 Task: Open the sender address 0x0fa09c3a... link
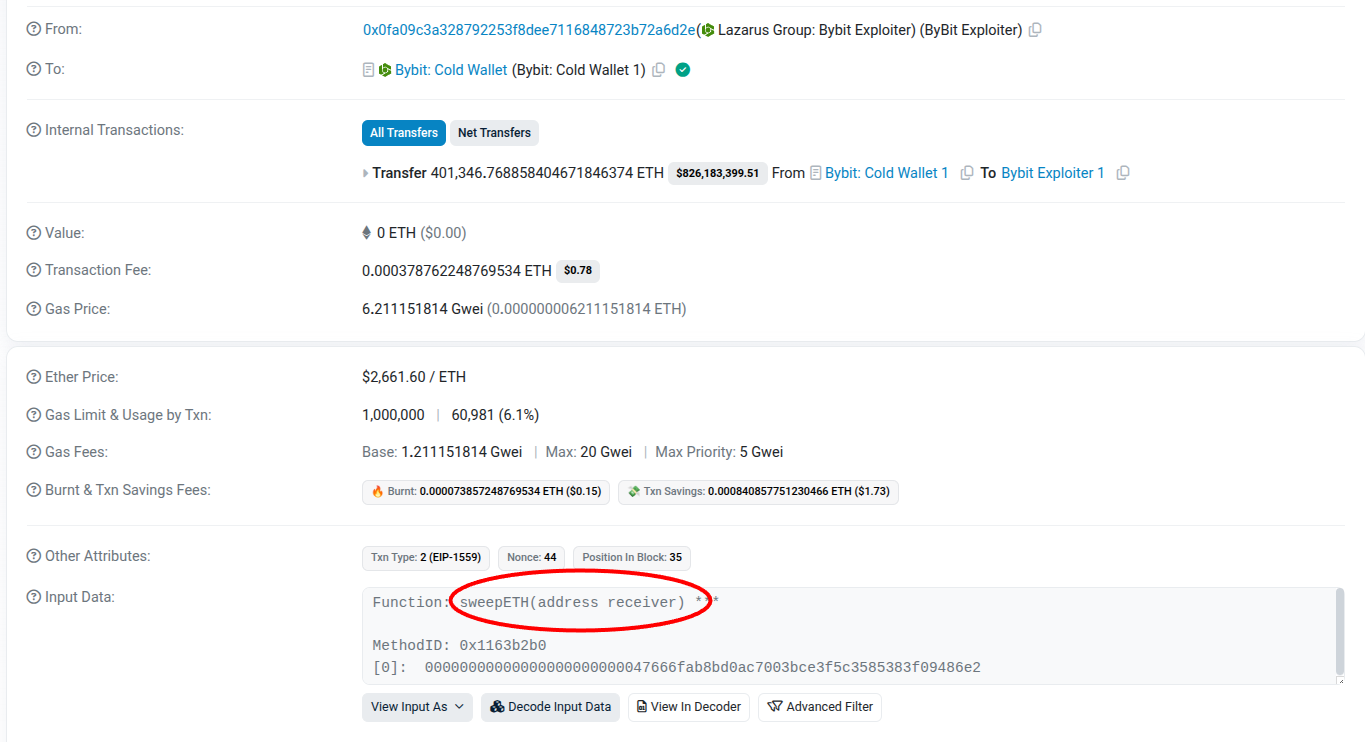[x=528, y=30]
